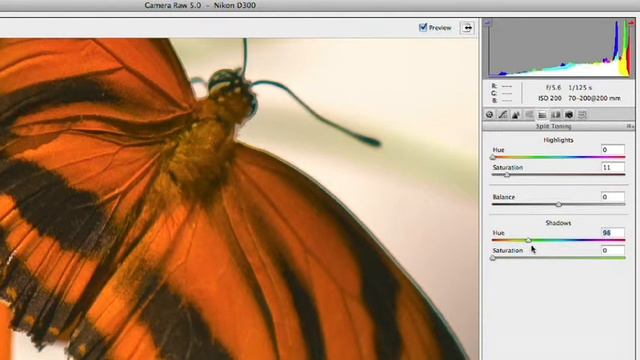Open the Detail sharpening tab icon

tap(516, 115)
